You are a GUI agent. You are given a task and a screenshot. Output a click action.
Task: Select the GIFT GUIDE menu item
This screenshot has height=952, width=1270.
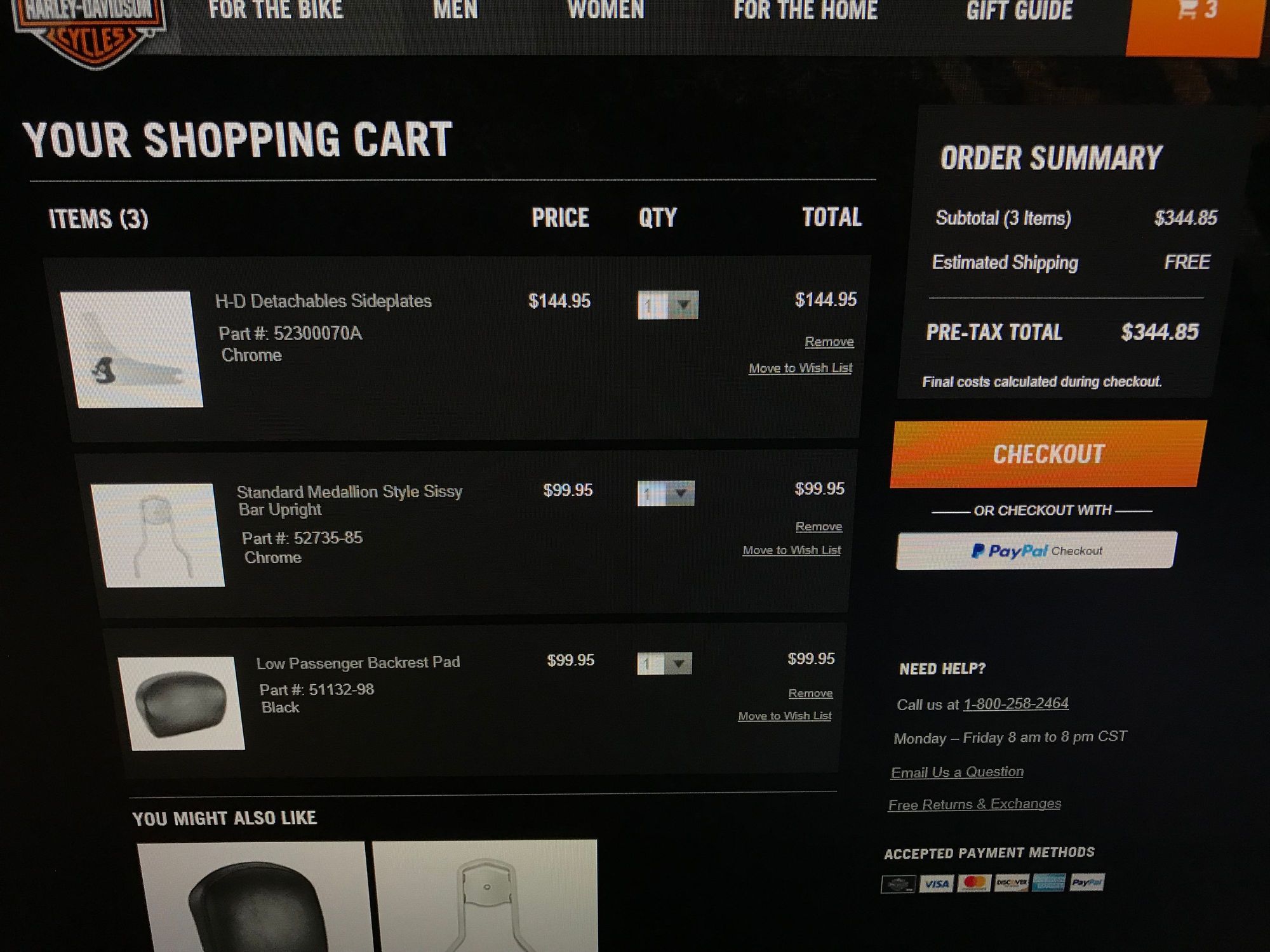[1019, 11]
